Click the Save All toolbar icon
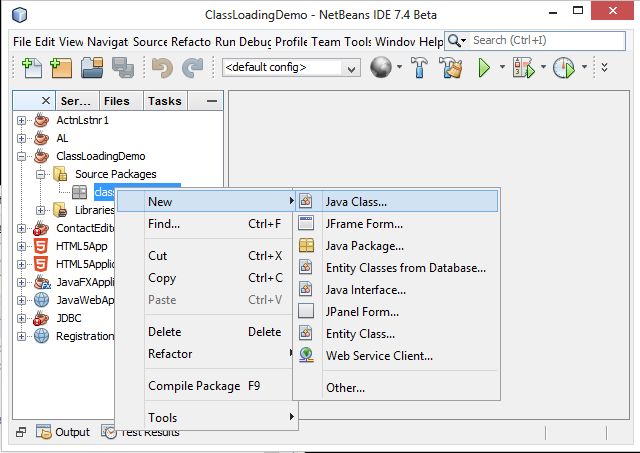The width and height of the screenshot is (640, 453). pos(122,67)
